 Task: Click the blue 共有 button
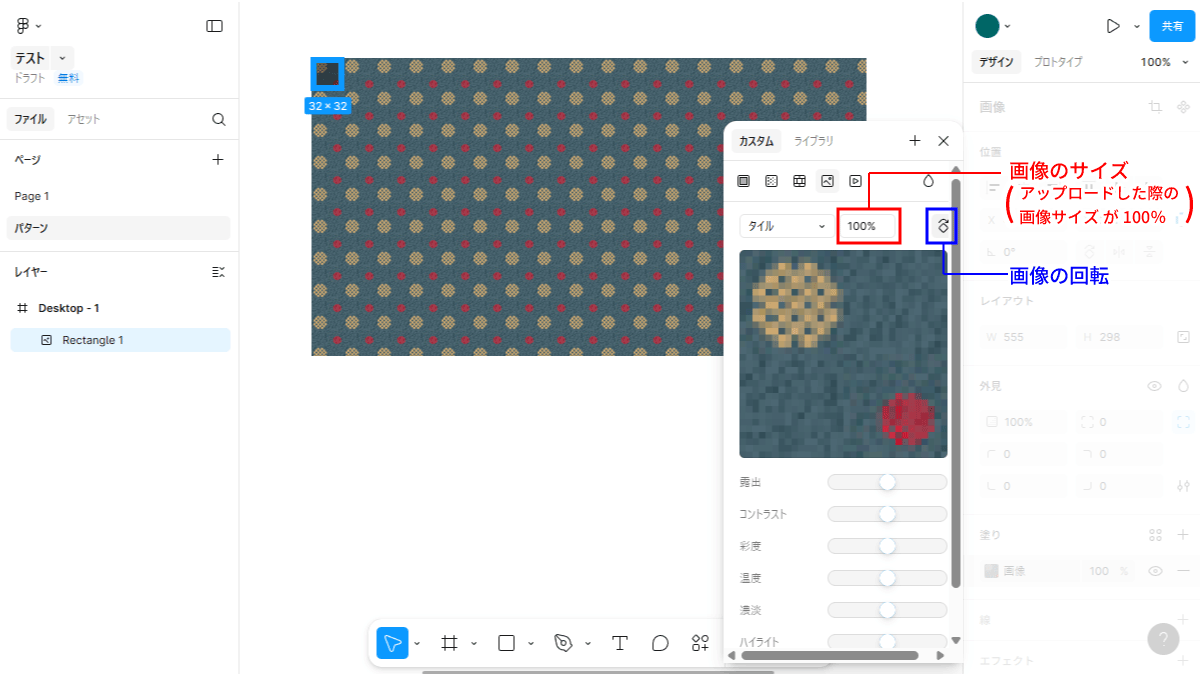1172,26
